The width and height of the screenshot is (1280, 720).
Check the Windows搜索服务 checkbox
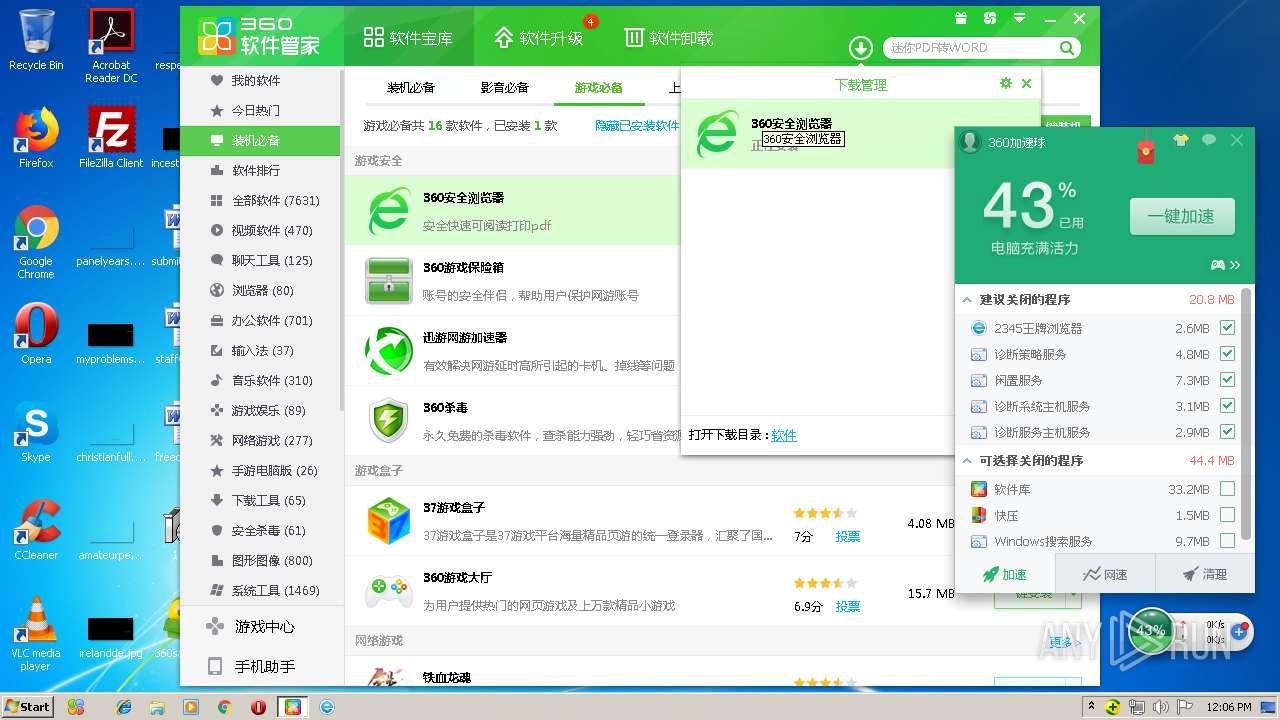tap(1227, 541)
